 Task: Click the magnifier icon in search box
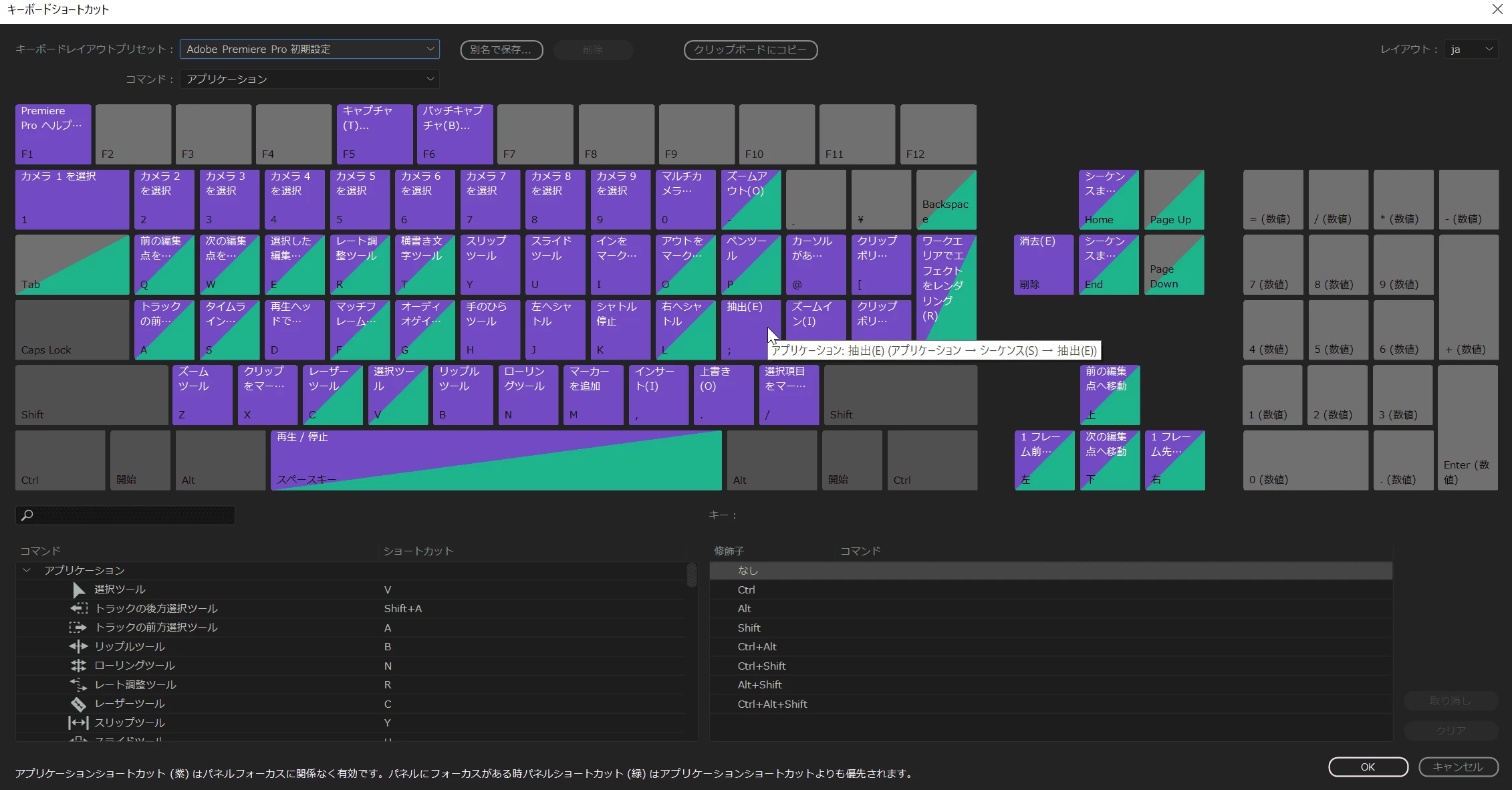27,515
